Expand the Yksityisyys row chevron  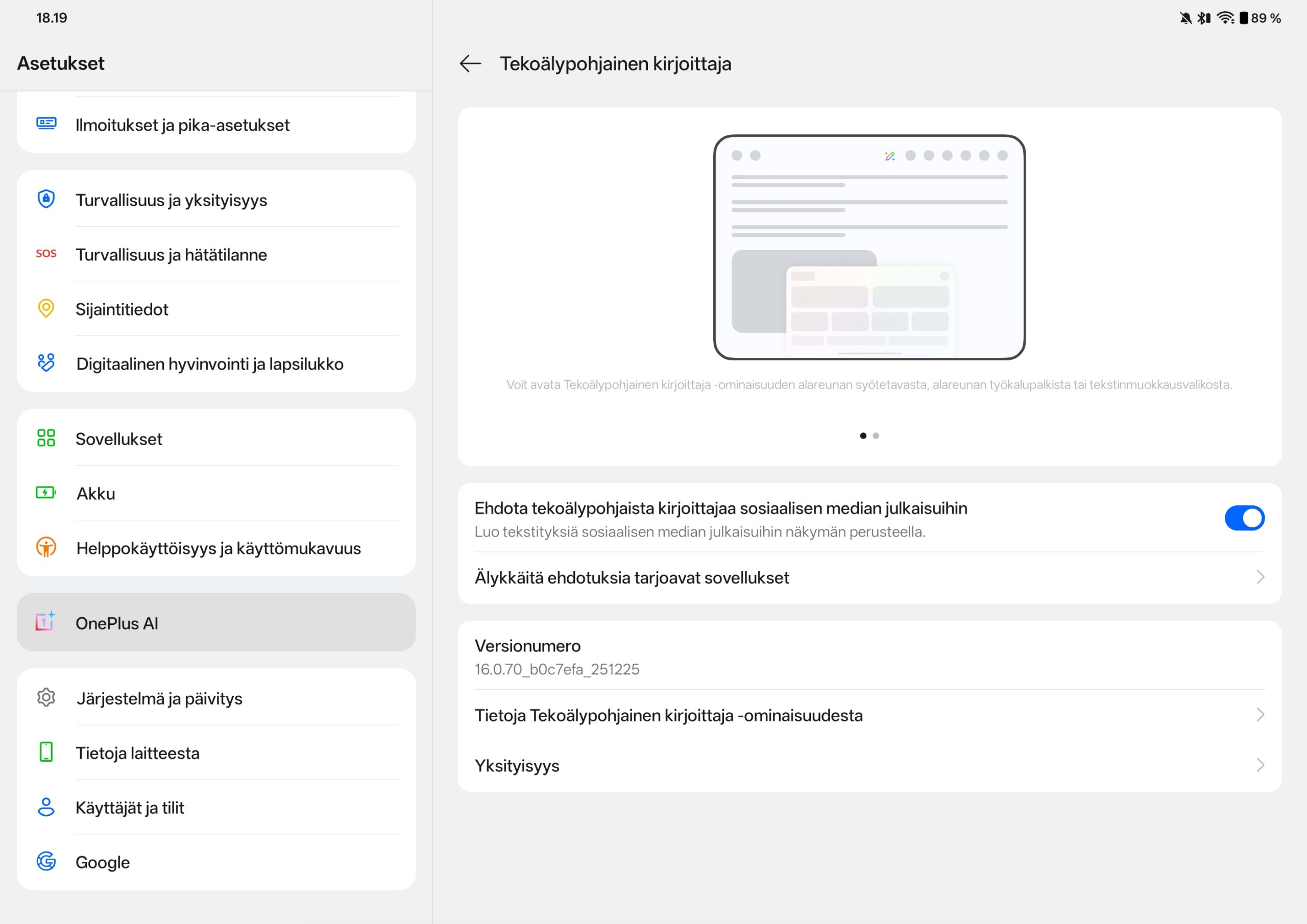point(1260,765)
